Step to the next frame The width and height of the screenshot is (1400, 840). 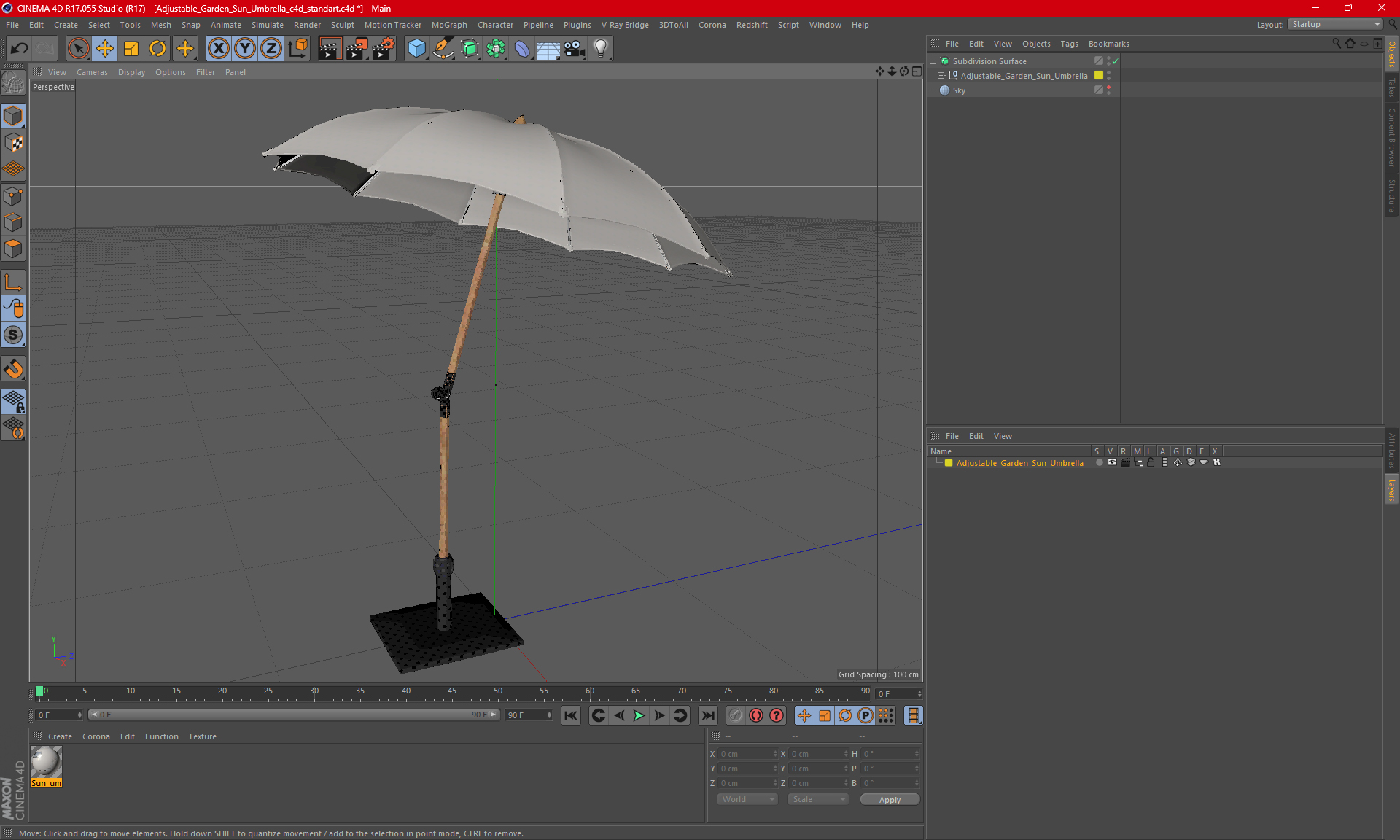coord(659,715)
